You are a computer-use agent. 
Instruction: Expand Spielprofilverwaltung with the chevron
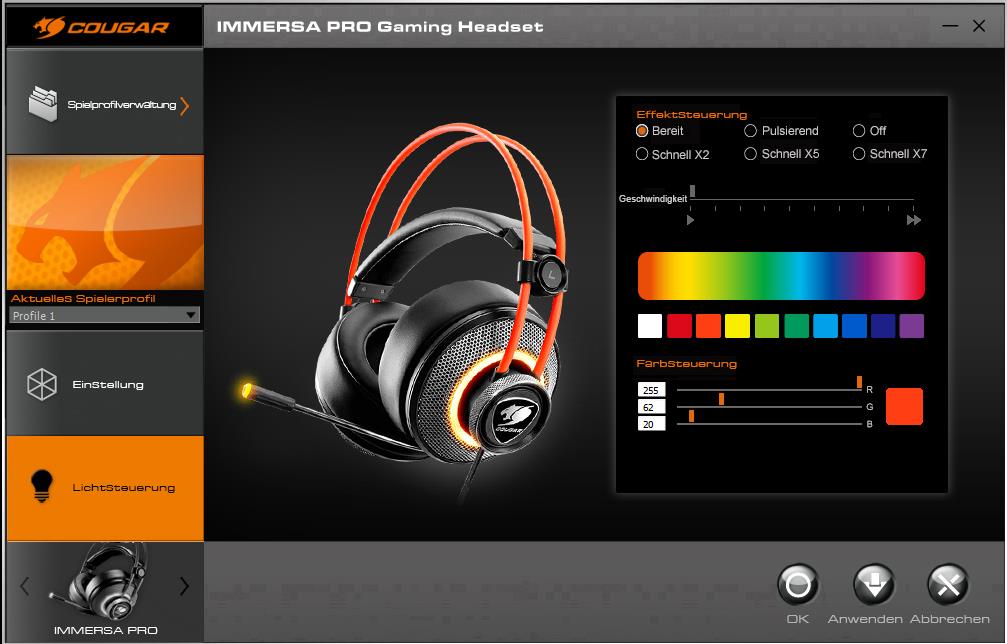coord(184,105)
